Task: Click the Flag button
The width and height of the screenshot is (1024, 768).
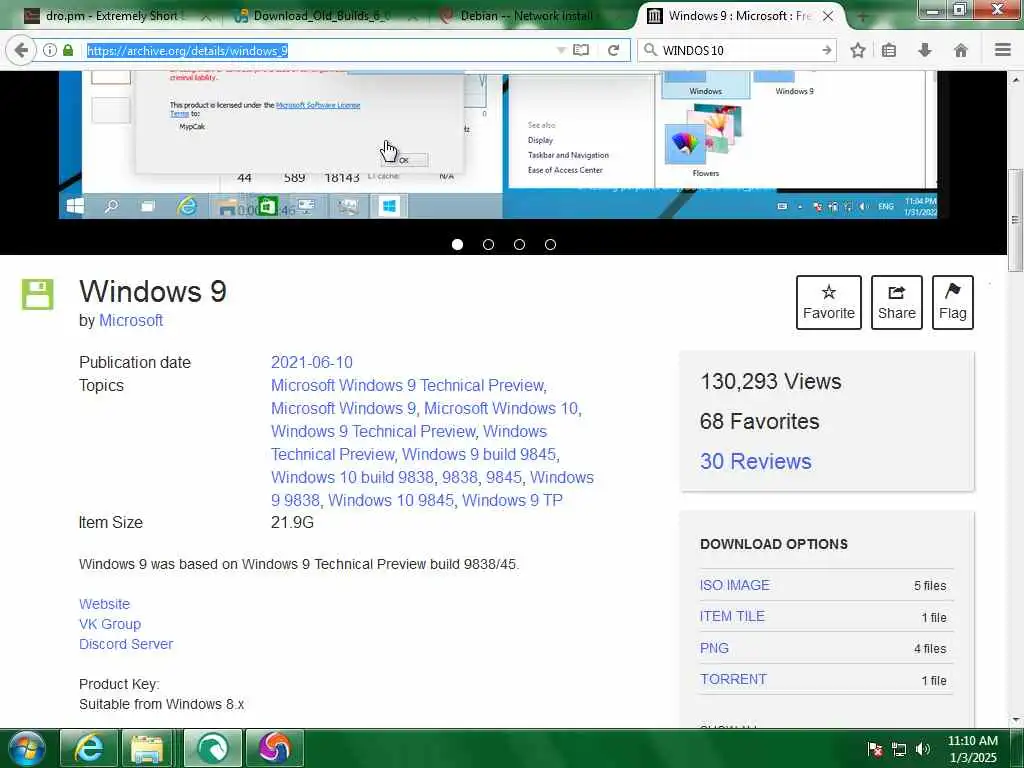Action: point(953,302)
